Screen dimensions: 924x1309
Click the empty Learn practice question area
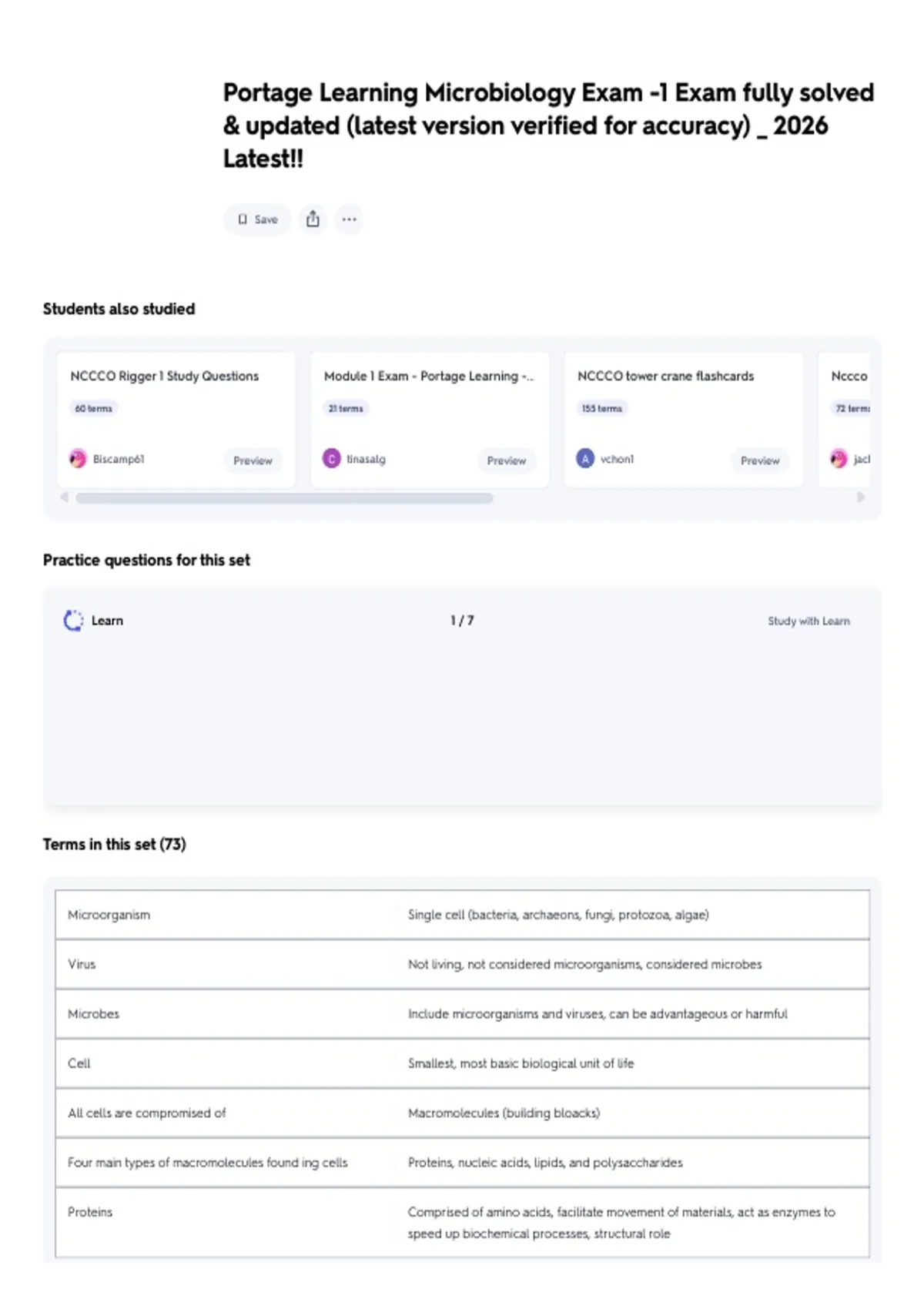pos(462,716)
